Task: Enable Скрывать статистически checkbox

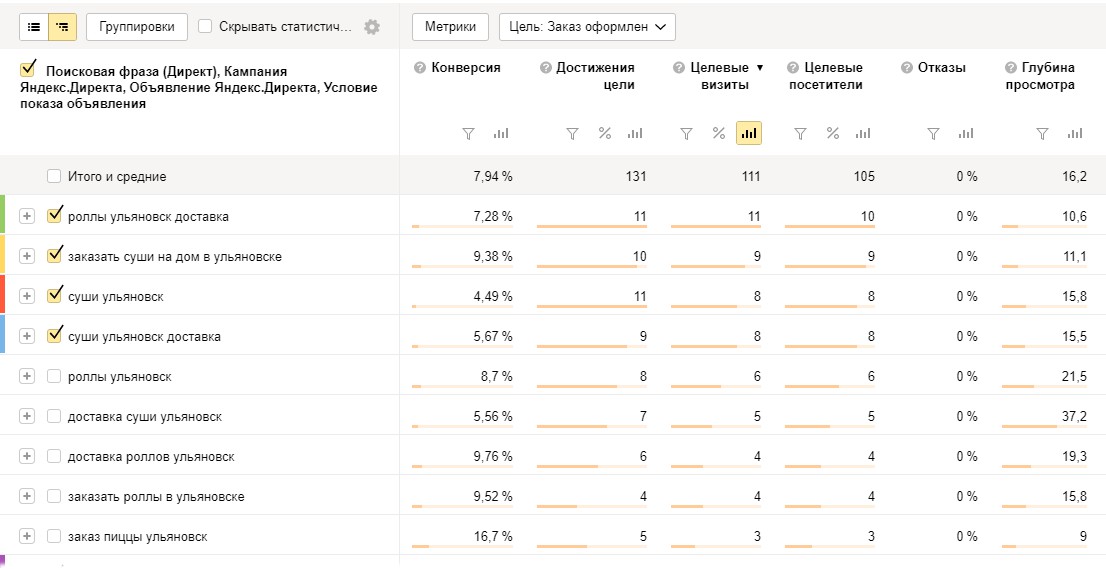Action: tap(205, 27)
